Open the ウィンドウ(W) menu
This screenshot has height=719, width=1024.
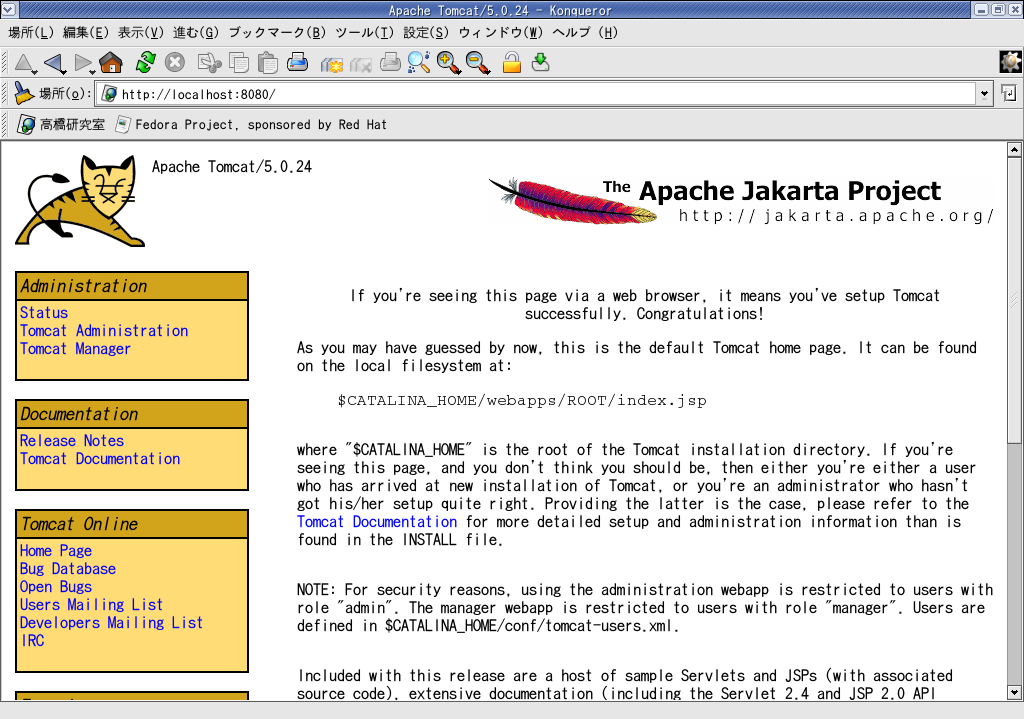click(x=500, y=33)
